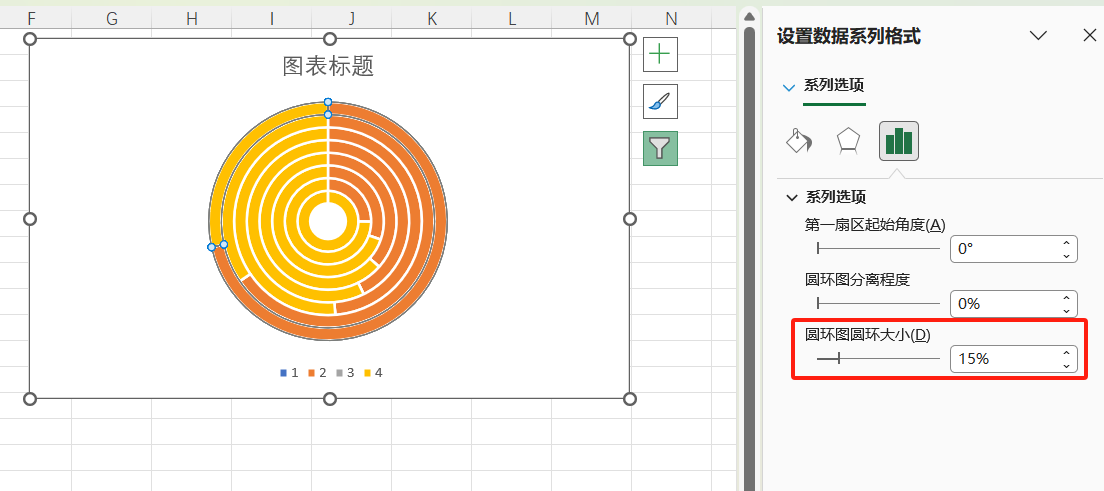
Task: Switch to Effects pentagon tab
Action: point(848,141)
